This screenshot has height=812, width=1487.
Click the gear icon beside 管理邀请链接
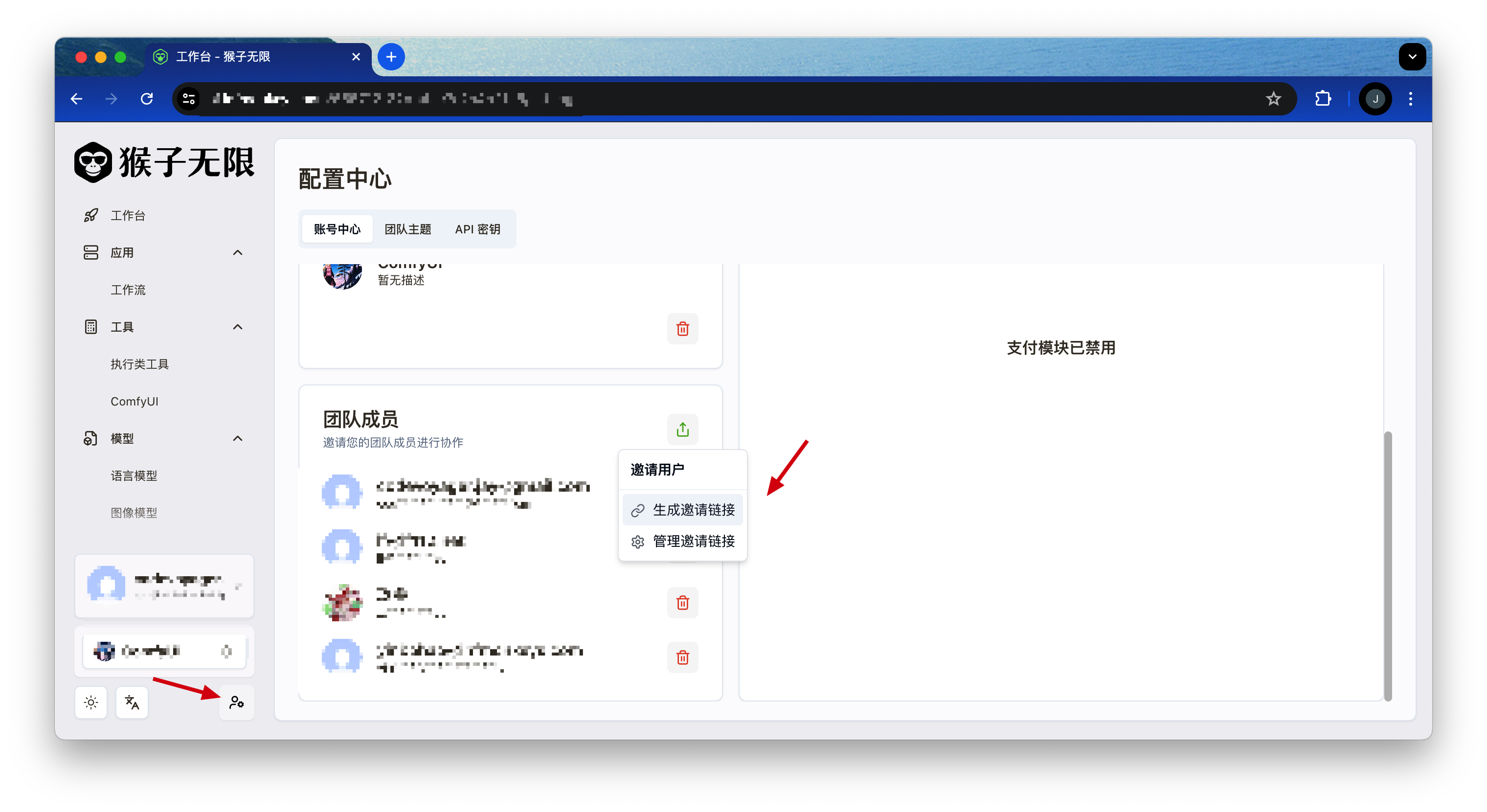(x=638, y=541)
